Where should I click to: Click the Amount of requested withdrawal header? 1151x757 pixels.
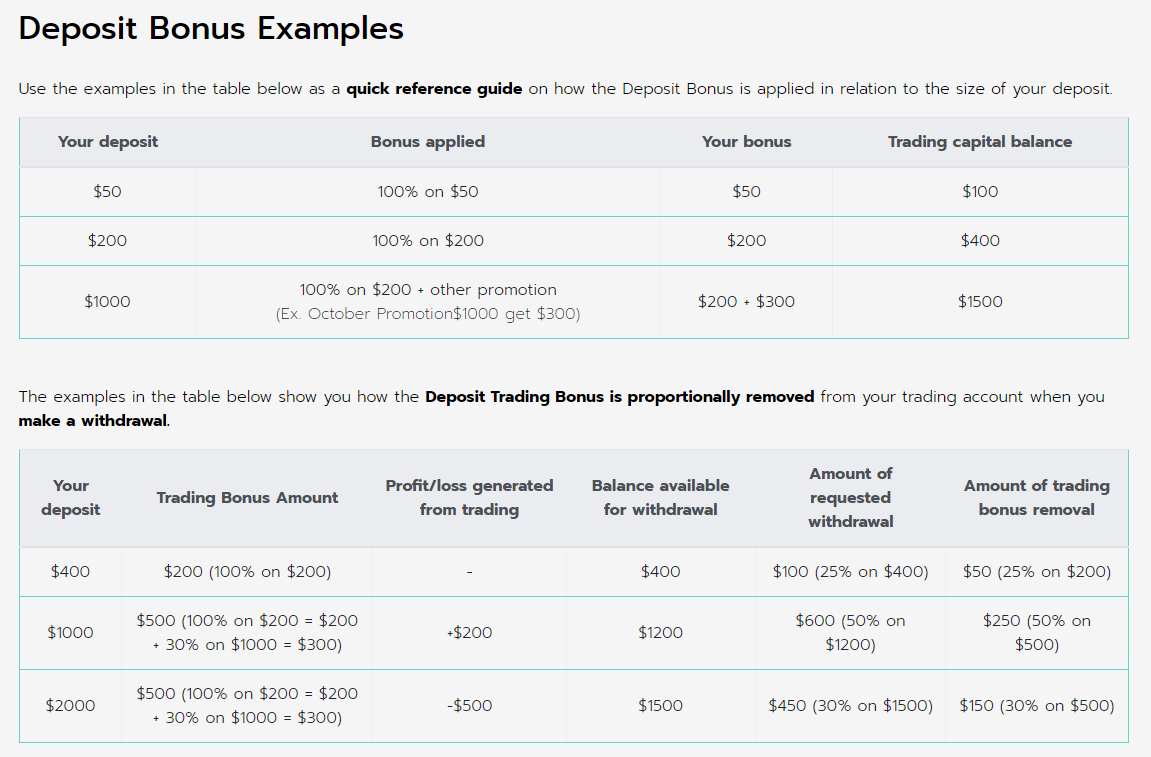click(851, 498)
